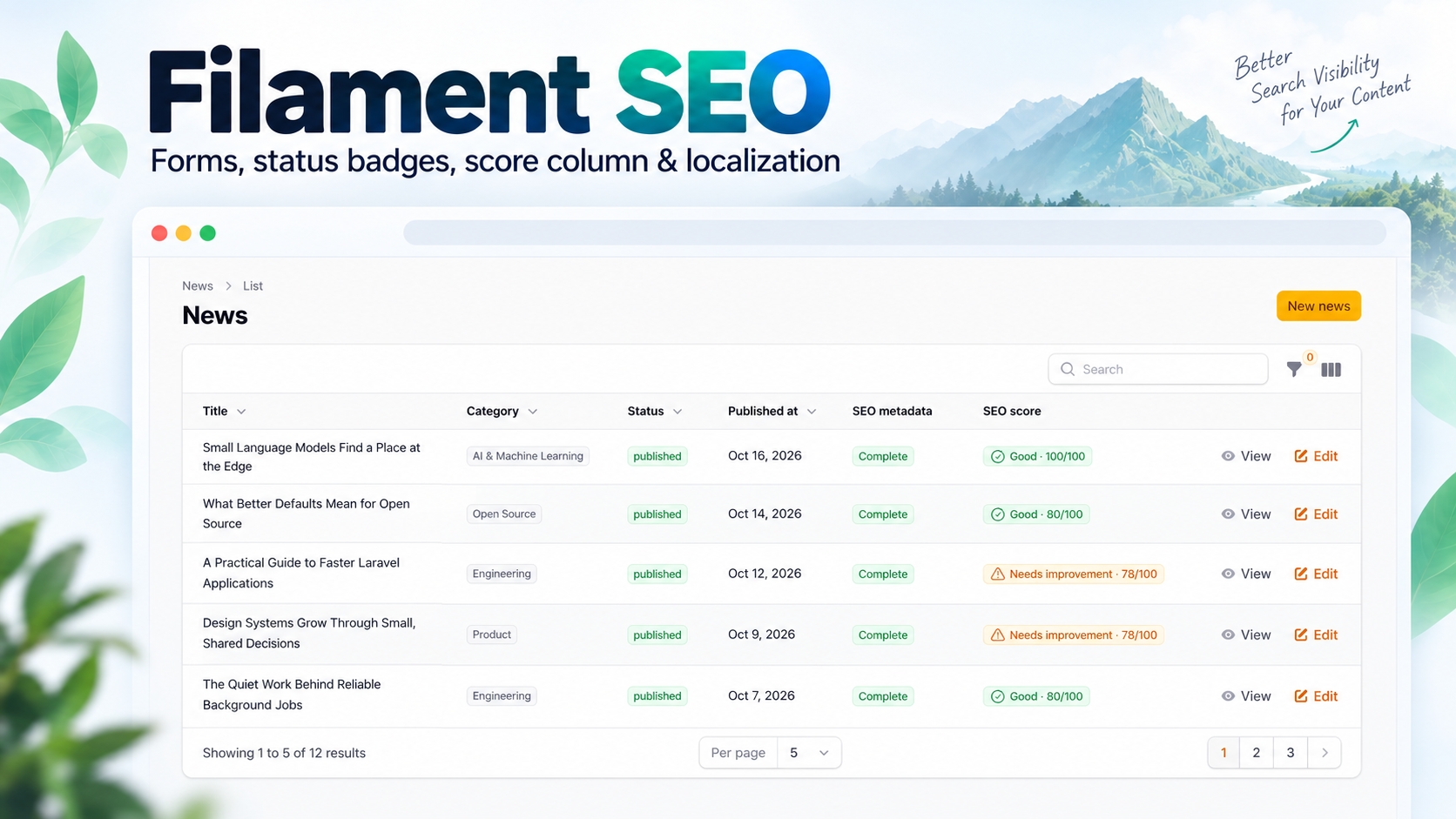
Task: Click the pencil icon for the Design Systems row
Action: click(x=1301, y=634)
